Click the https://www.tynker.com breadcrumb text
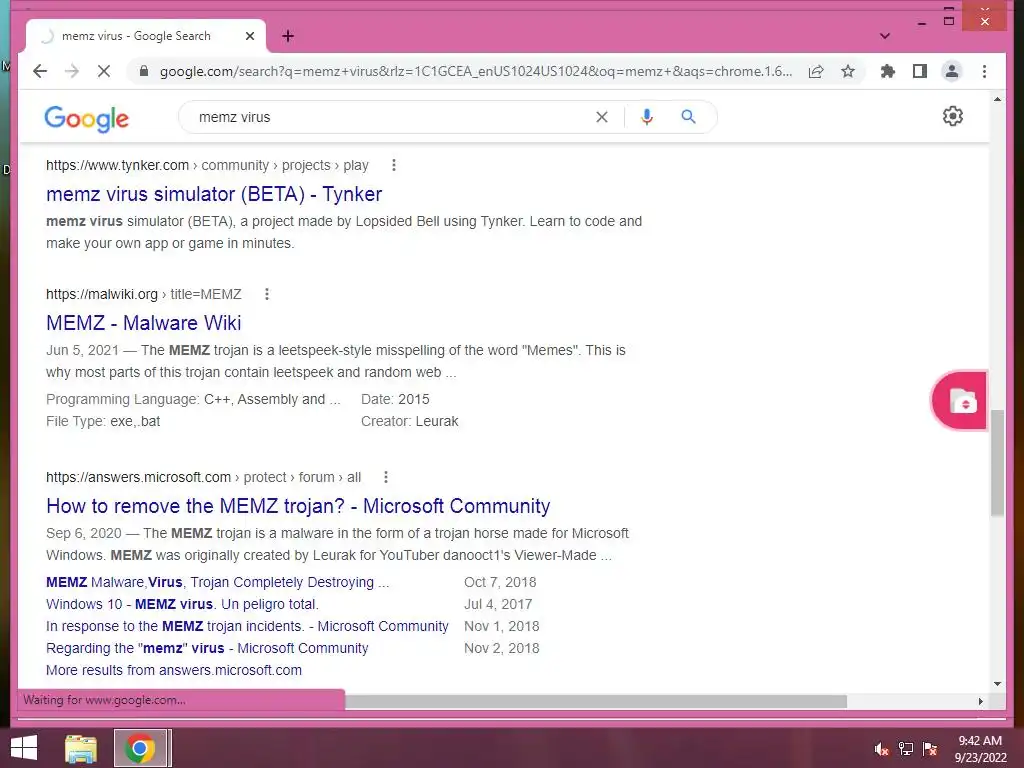Viewport: 1024px width, 768px height. pyautogui.click(x=117, y=165)
